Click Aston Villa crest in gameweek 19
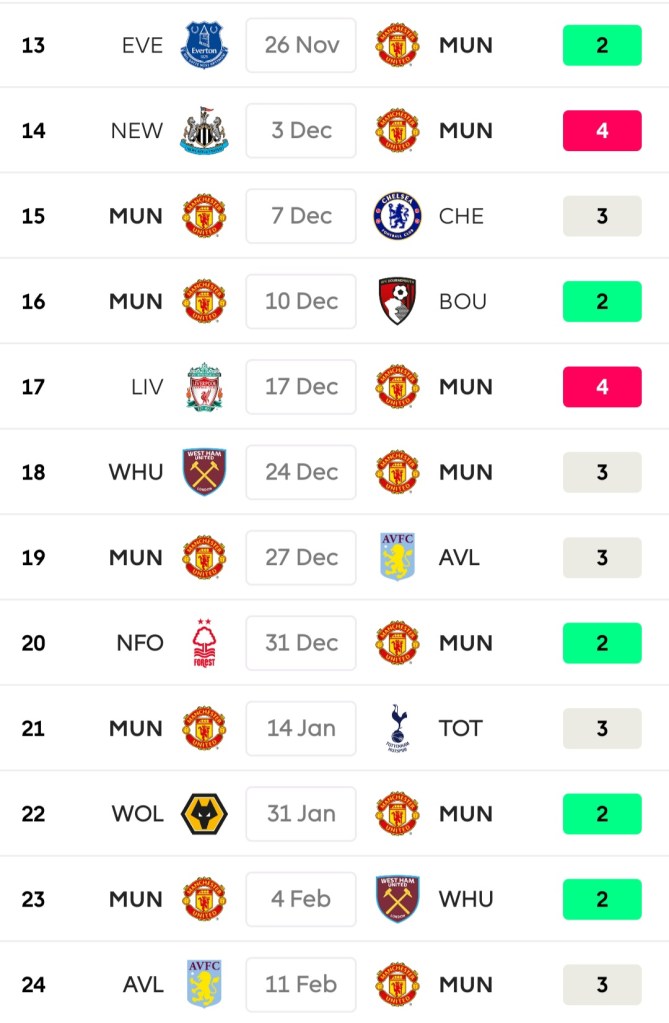 (397, 557)
